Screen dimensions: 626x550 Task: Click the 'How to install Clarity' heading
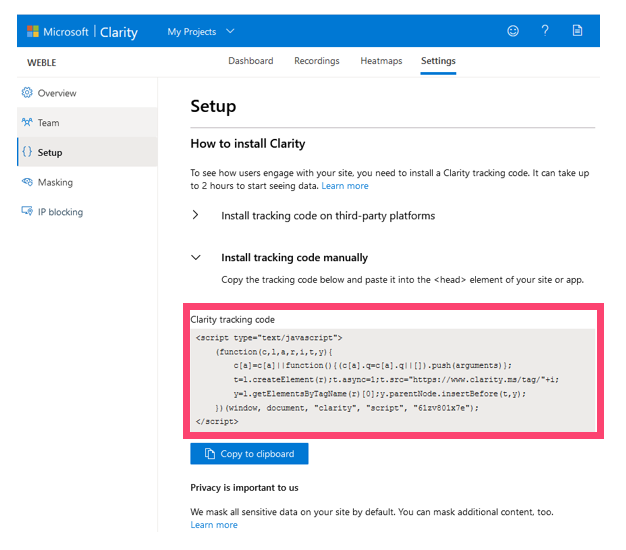tap(248, 144)
